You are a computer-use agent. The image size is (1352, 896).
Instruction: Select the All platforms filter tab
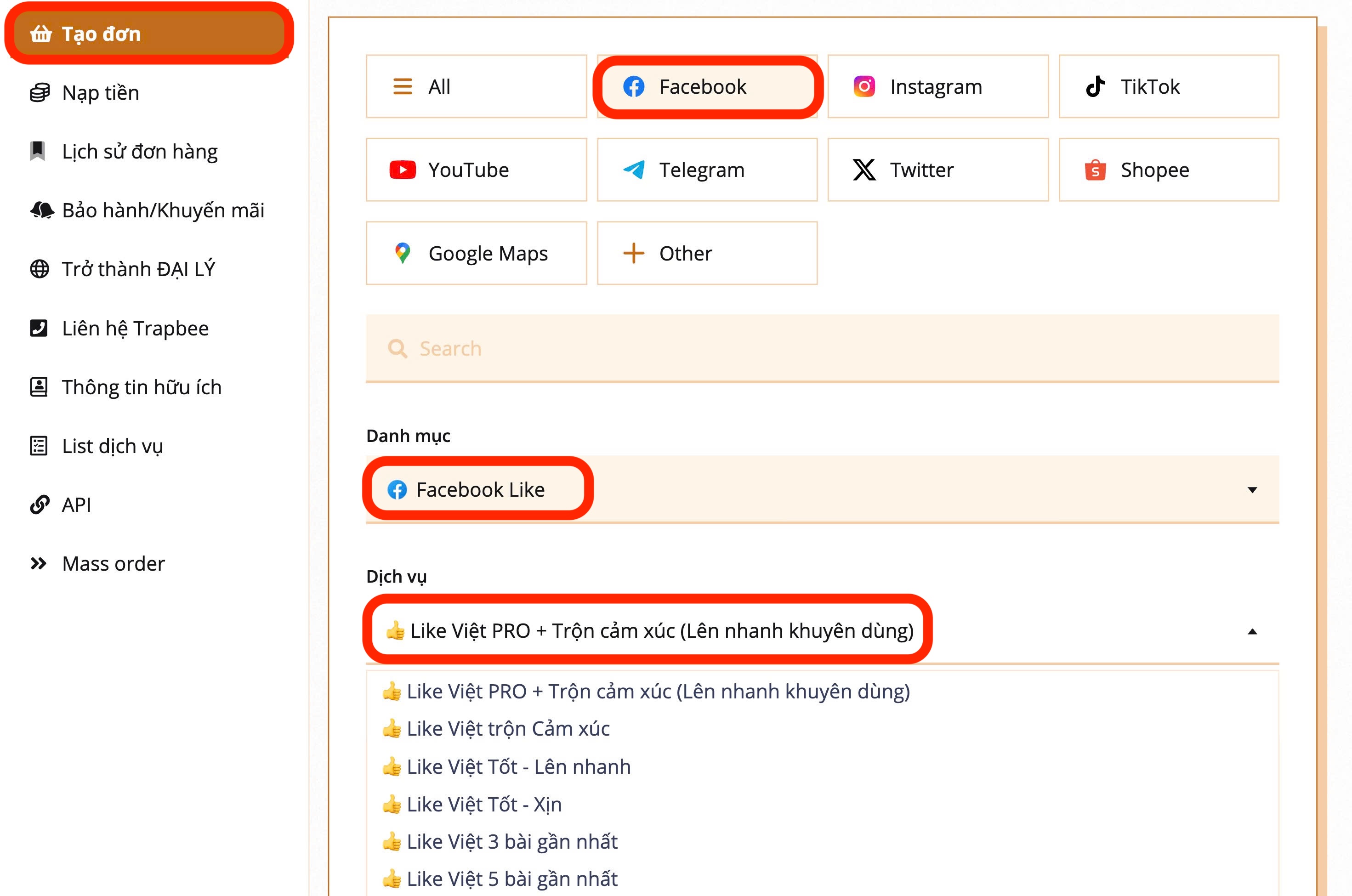click(476, 87)
